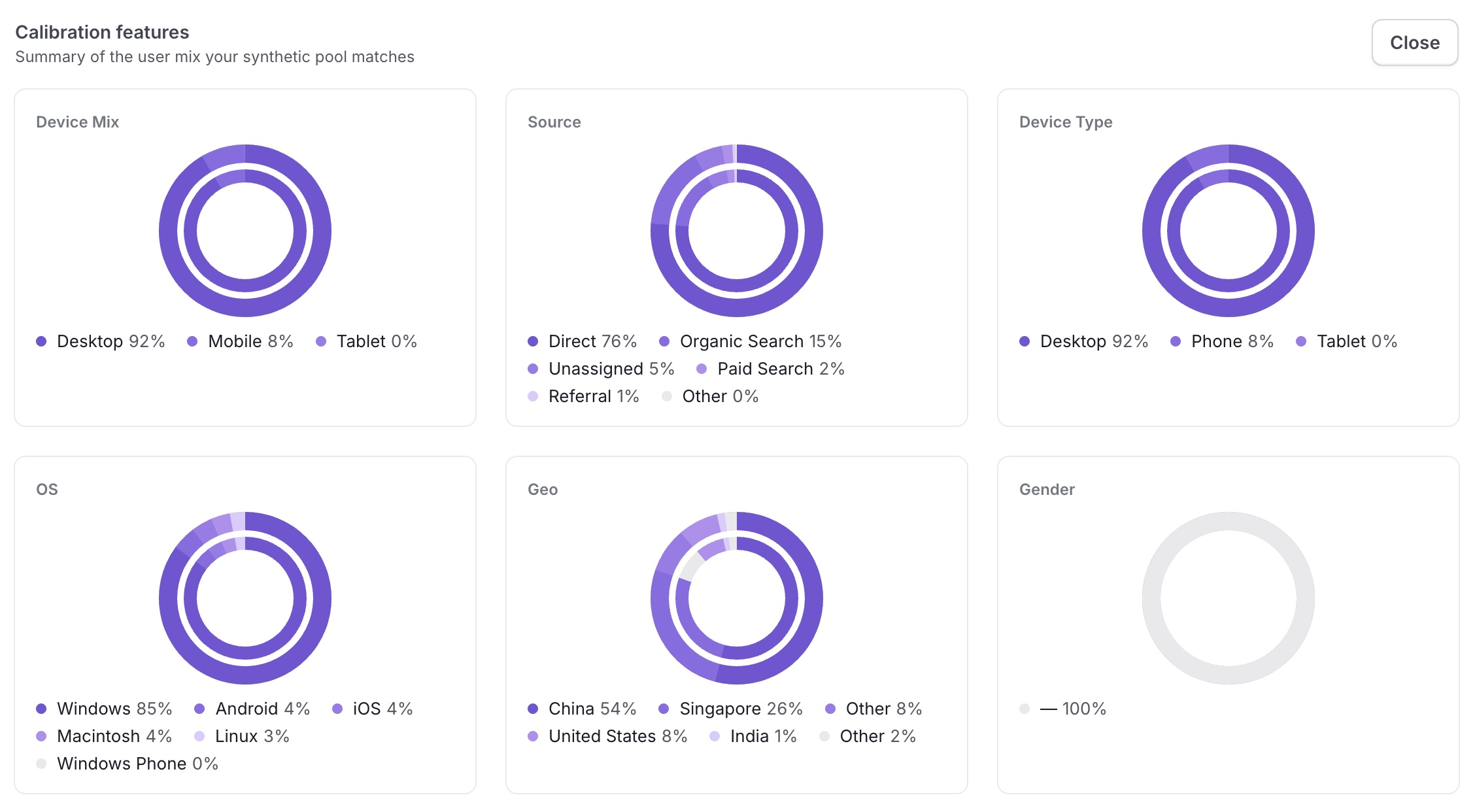Select the Linux 3% legend swatch

click(x=199, y=736)
